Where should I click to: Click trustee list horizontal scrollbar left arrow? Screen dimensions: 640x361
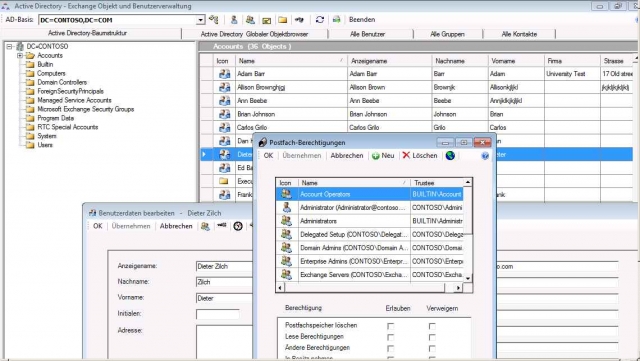280,288
